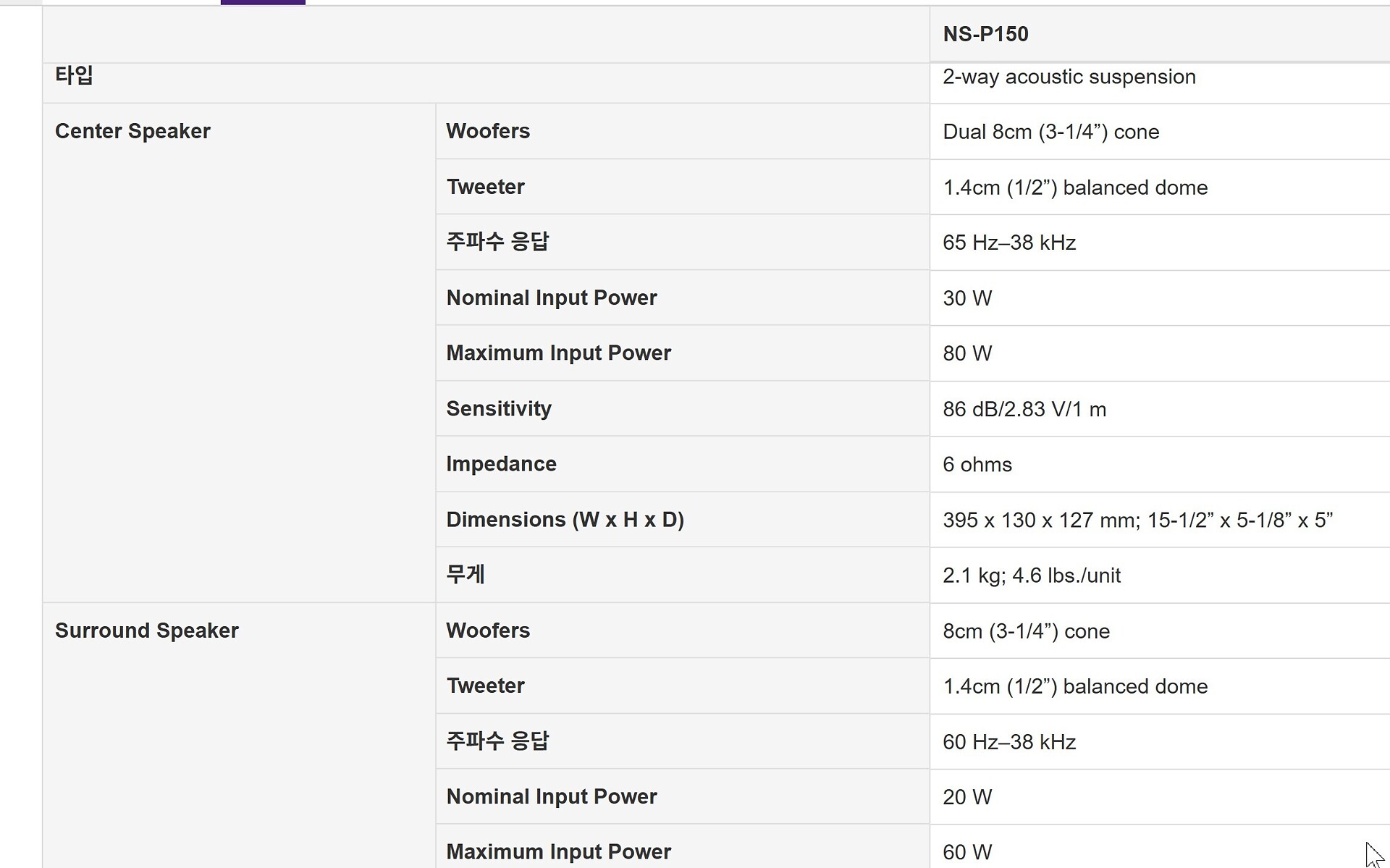Click the Center Speaker Tweeter label
The width and height of the screenshot is (1390, 868).
pos(485,187)
